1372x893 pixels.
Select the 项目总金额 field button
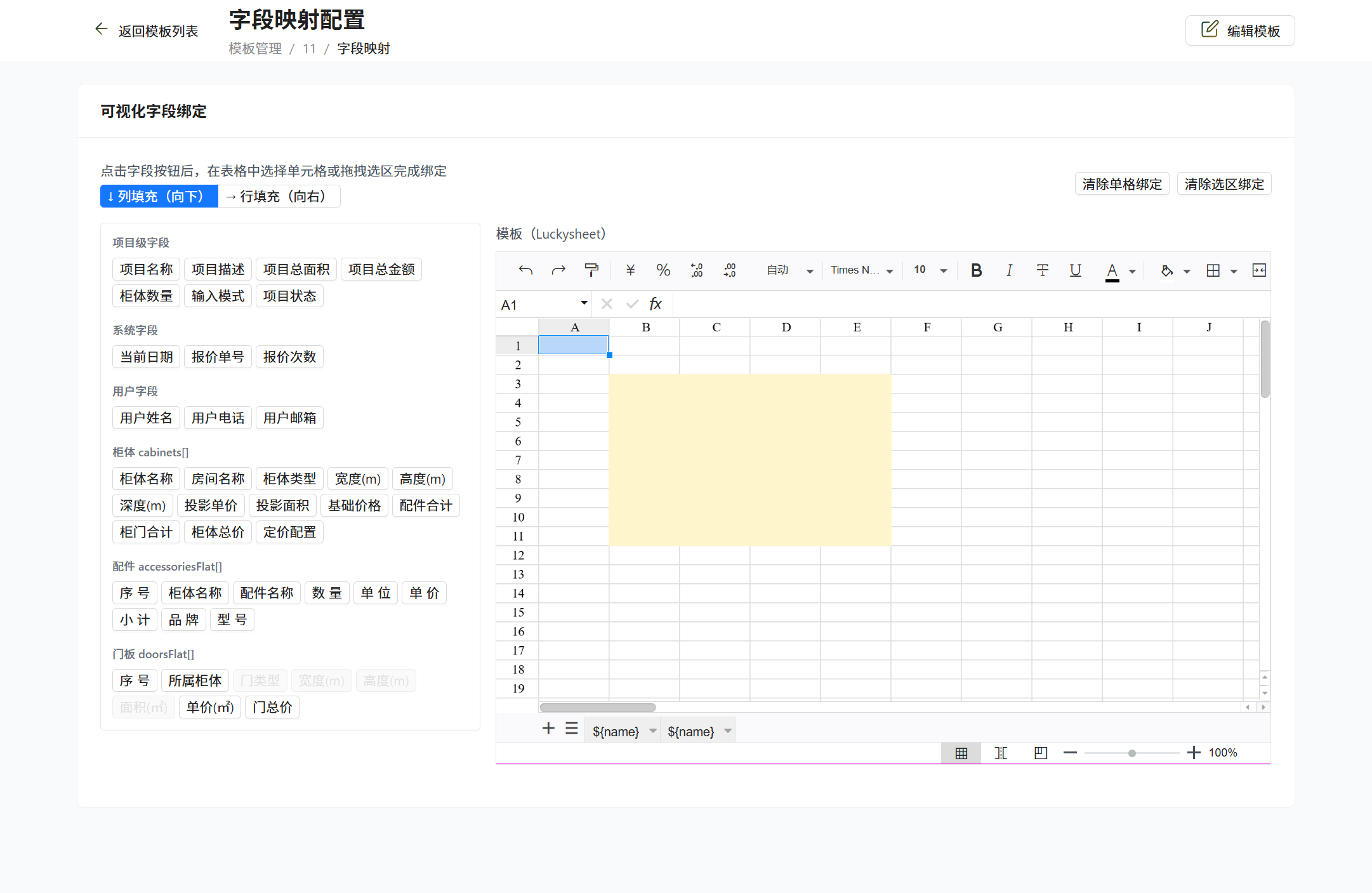381,269
